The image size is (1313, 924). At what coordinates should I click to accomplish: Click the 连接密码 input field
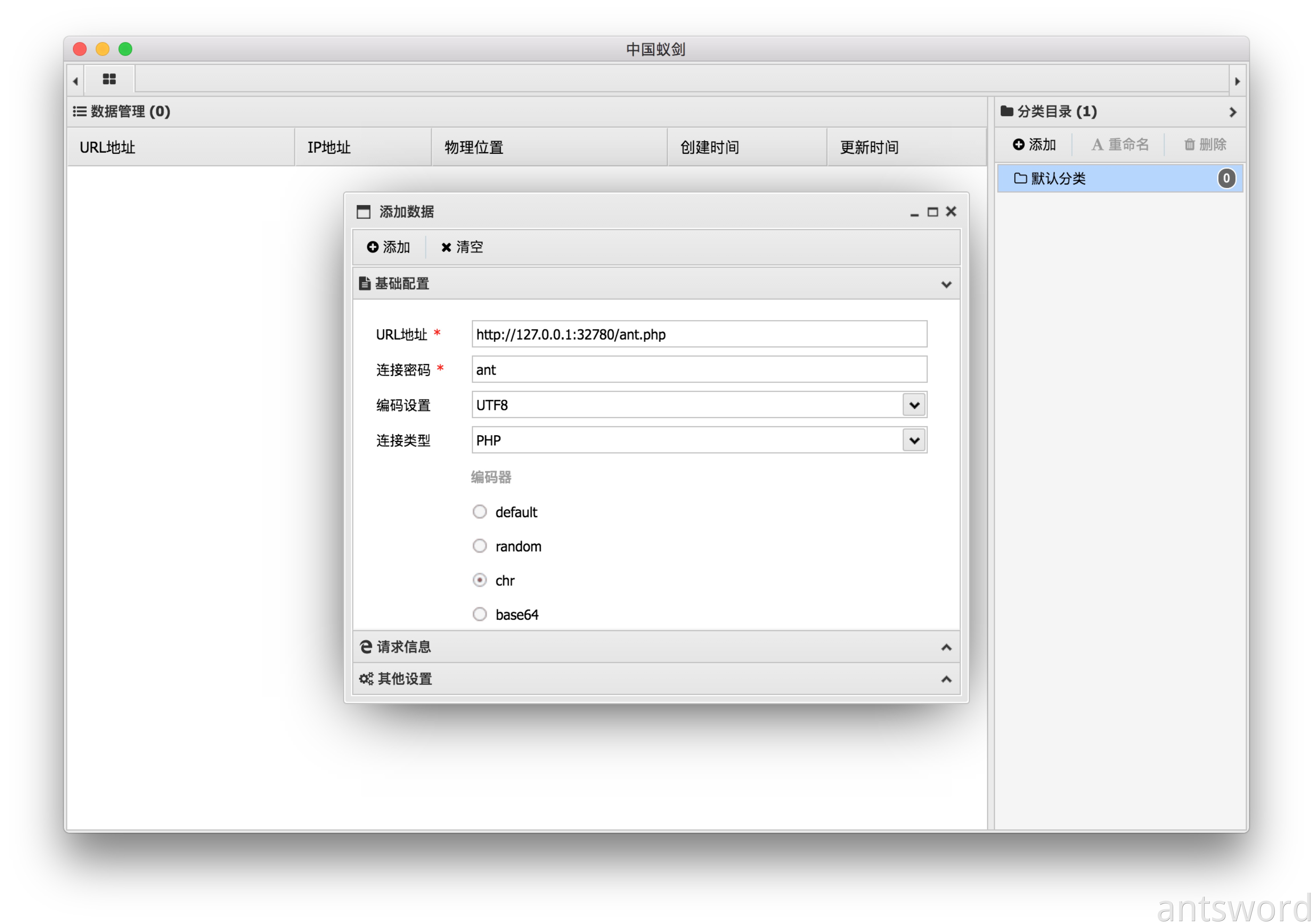[699, 369]
